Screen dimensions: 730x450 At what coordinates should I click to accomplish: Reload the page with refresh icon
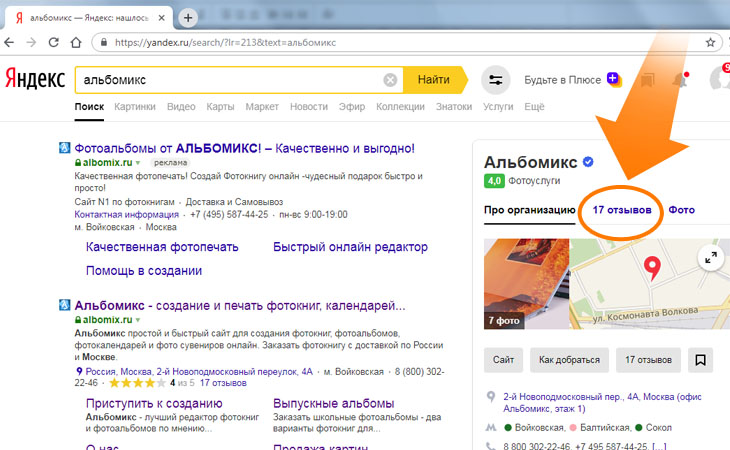pyautogui.click(x=54, y=42)
